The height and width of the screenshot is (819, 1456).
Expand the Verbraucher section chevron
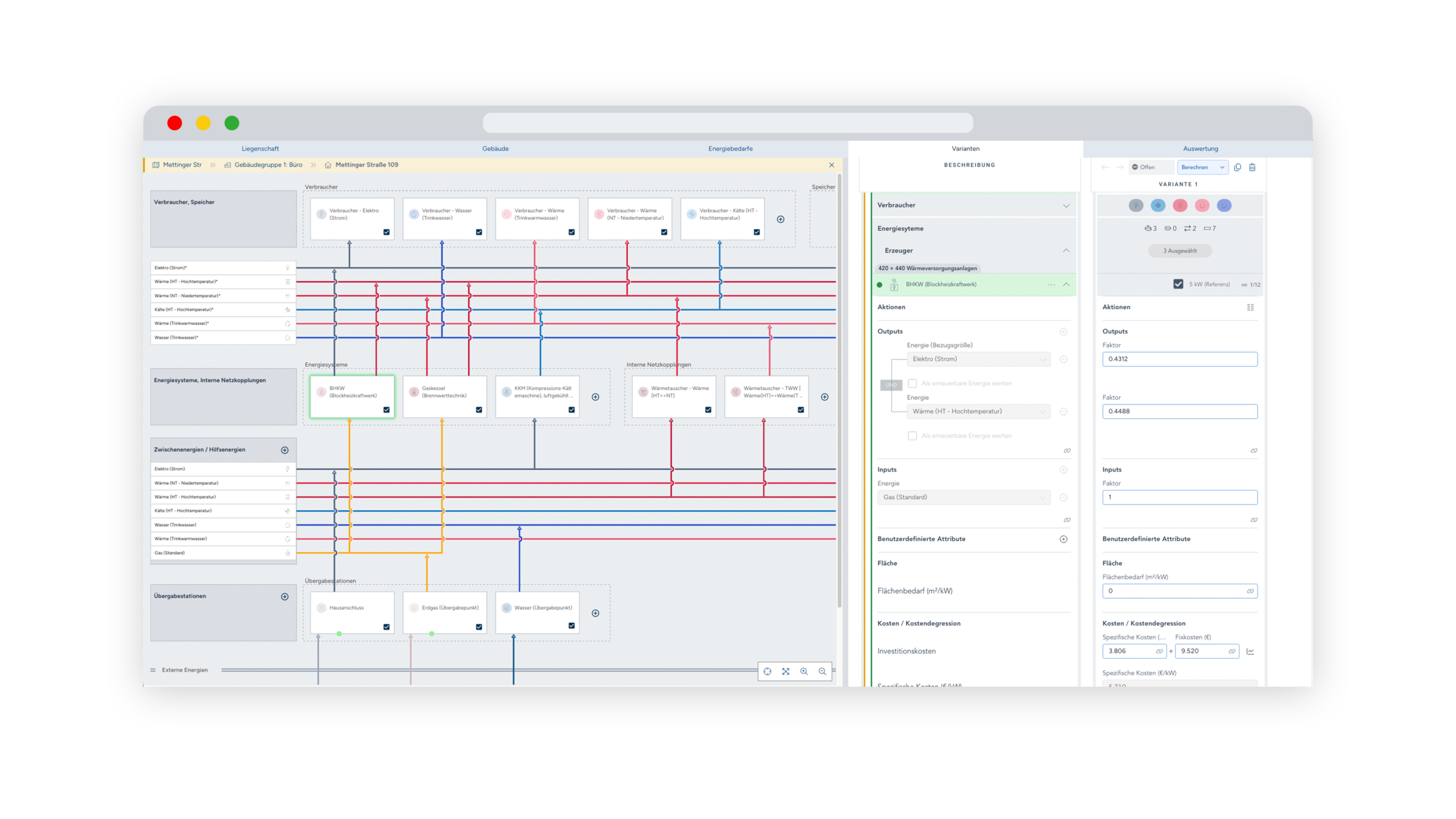[x=1066, y=205]
